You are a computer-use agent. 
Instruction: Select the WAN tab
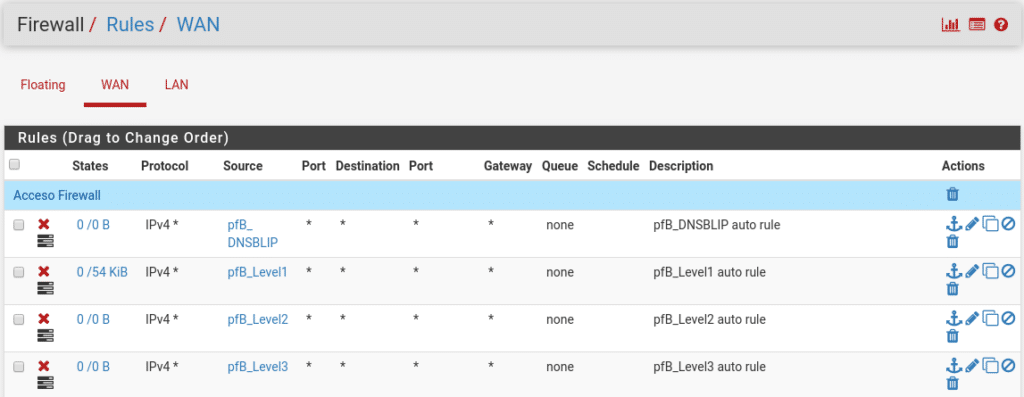[x=115, y=85]
